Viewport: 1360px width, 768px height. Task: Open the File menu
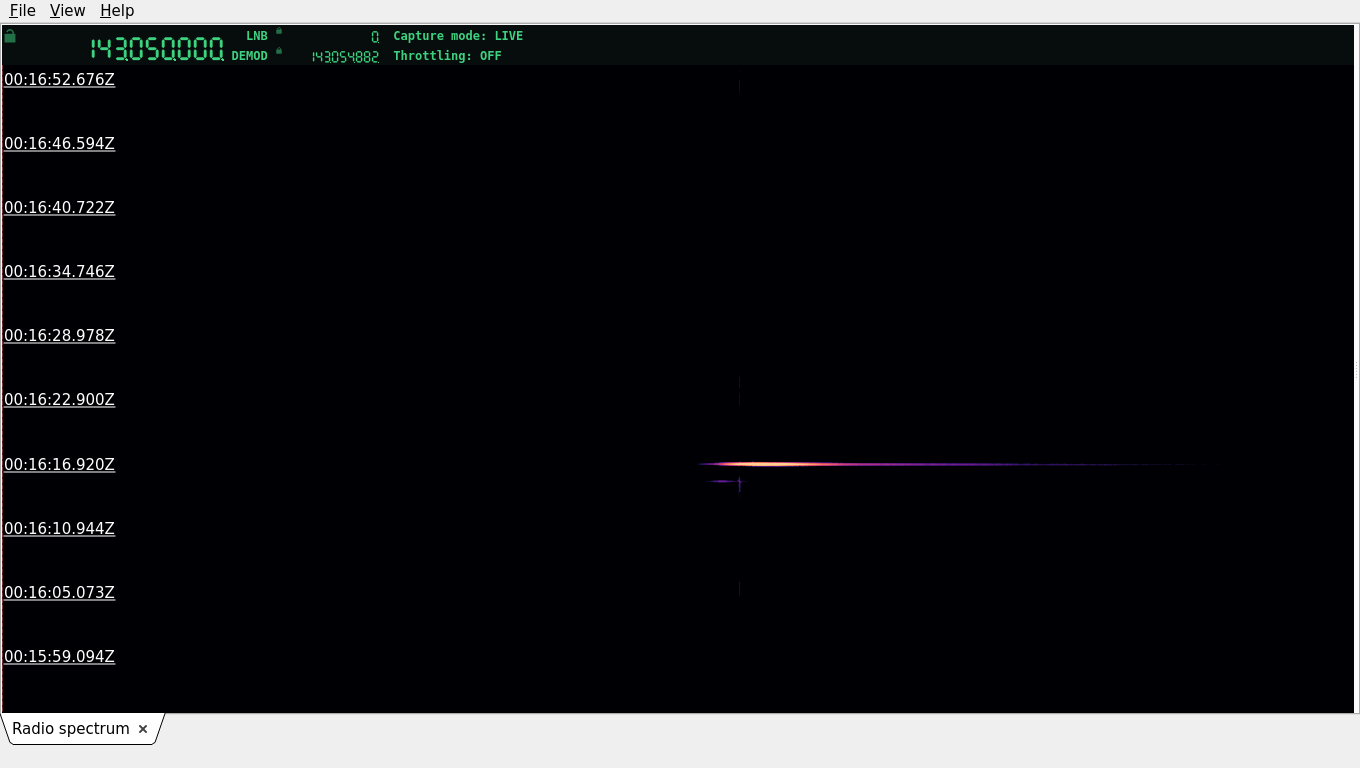[22, 10]
